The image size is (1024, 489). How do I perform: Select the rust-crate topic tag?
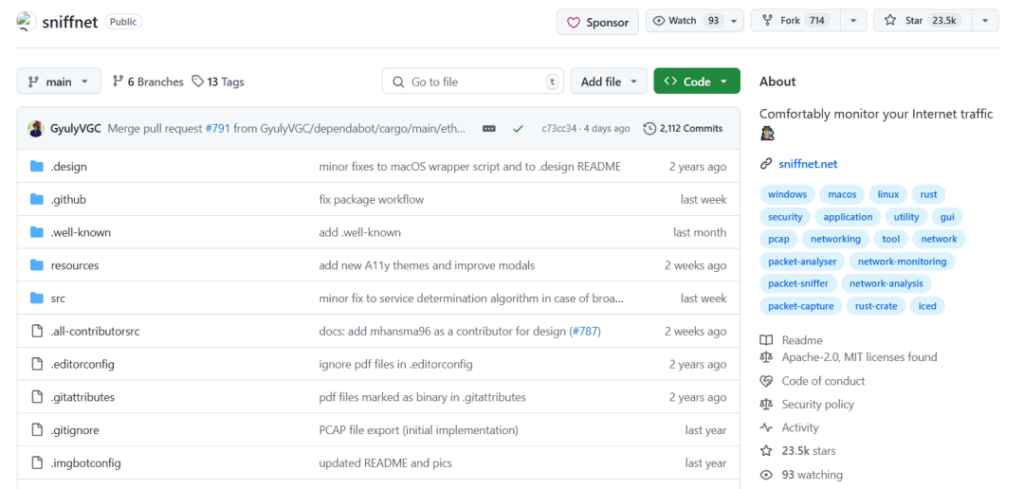[x=876, y=306]
